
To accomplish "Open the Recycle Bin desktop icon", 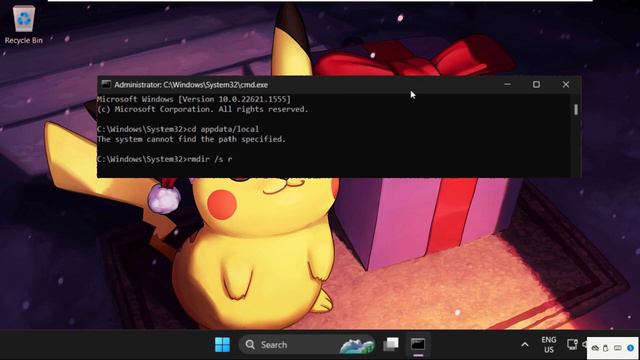I will (x=24, y=24).
